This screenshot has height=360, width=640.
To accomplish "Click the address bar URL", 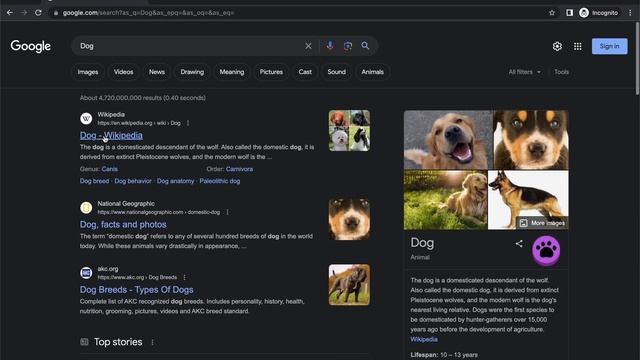I will click(148, 13).
